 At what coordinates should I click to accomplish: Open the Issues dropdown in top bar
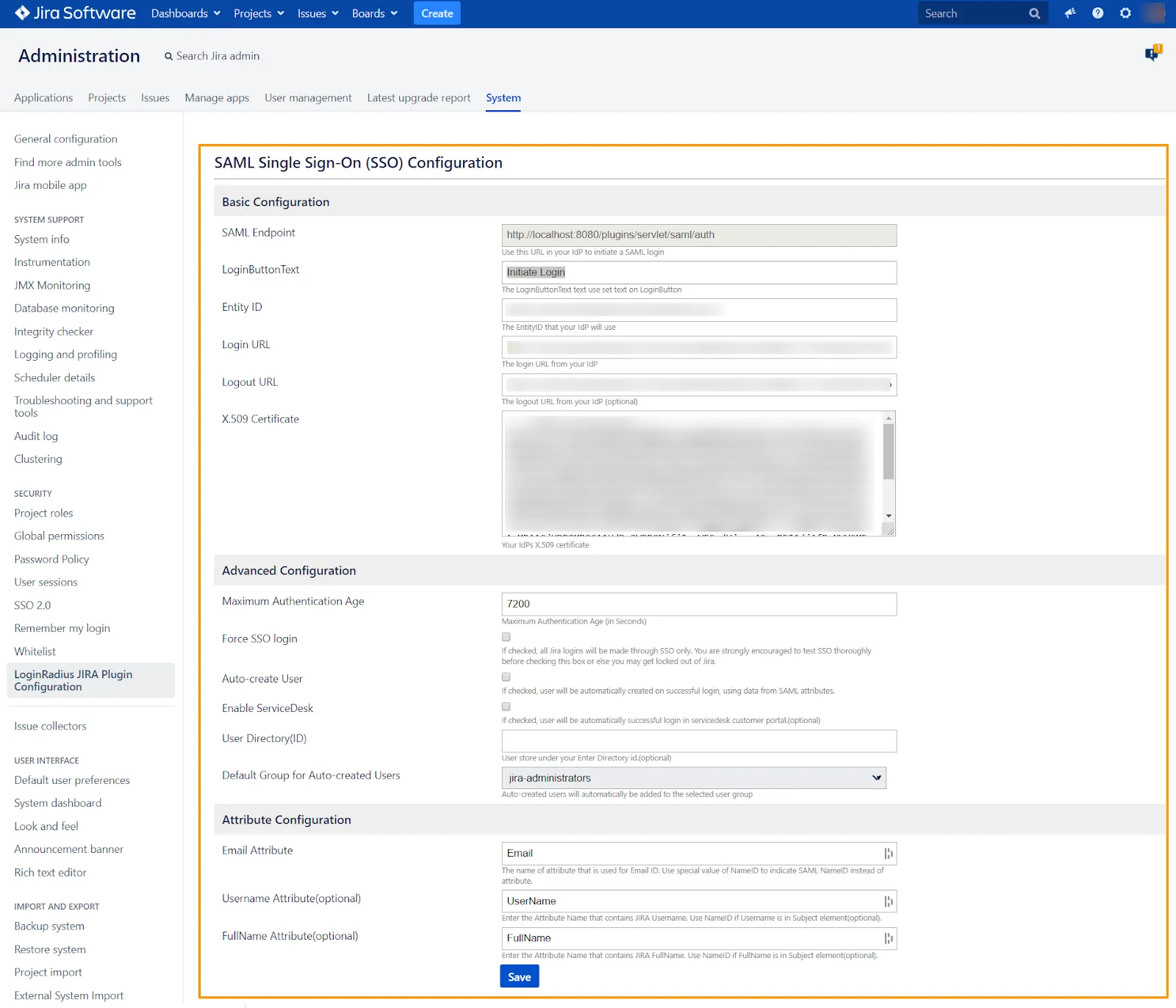(318, 13)
